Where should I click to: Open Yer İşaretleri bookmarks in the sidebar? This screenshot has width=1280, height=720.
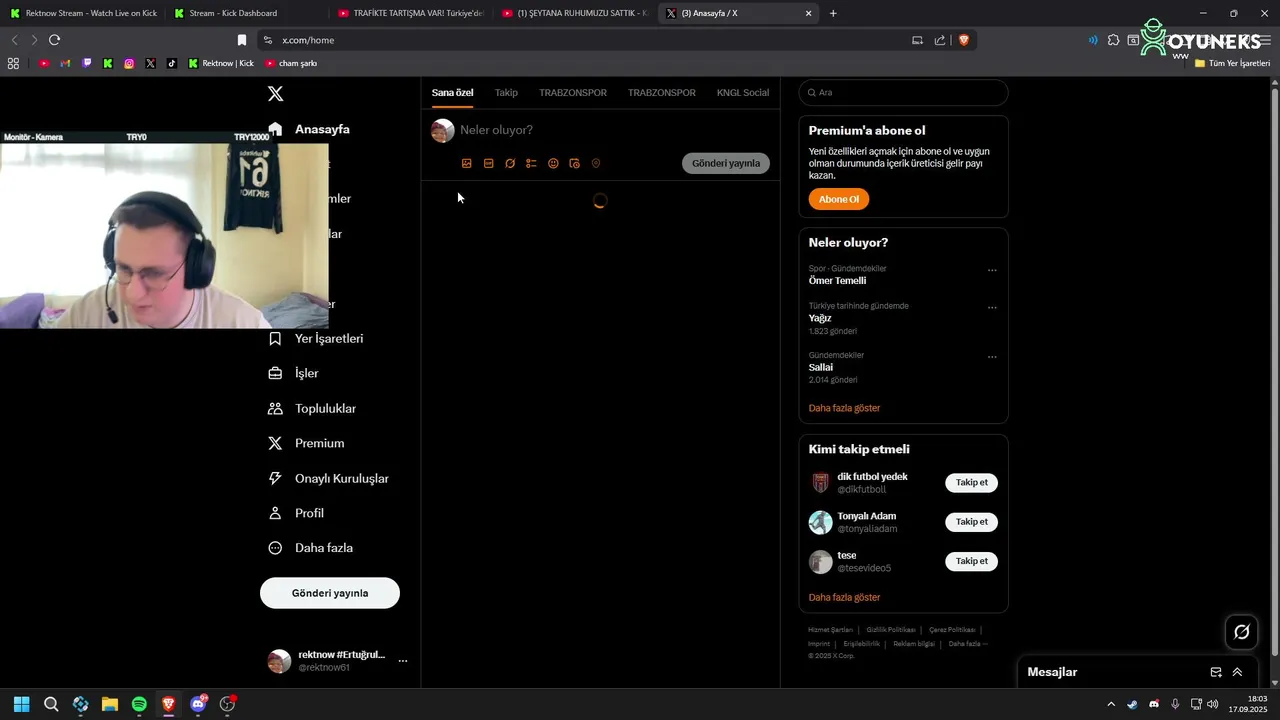click(x=316, y=338)
